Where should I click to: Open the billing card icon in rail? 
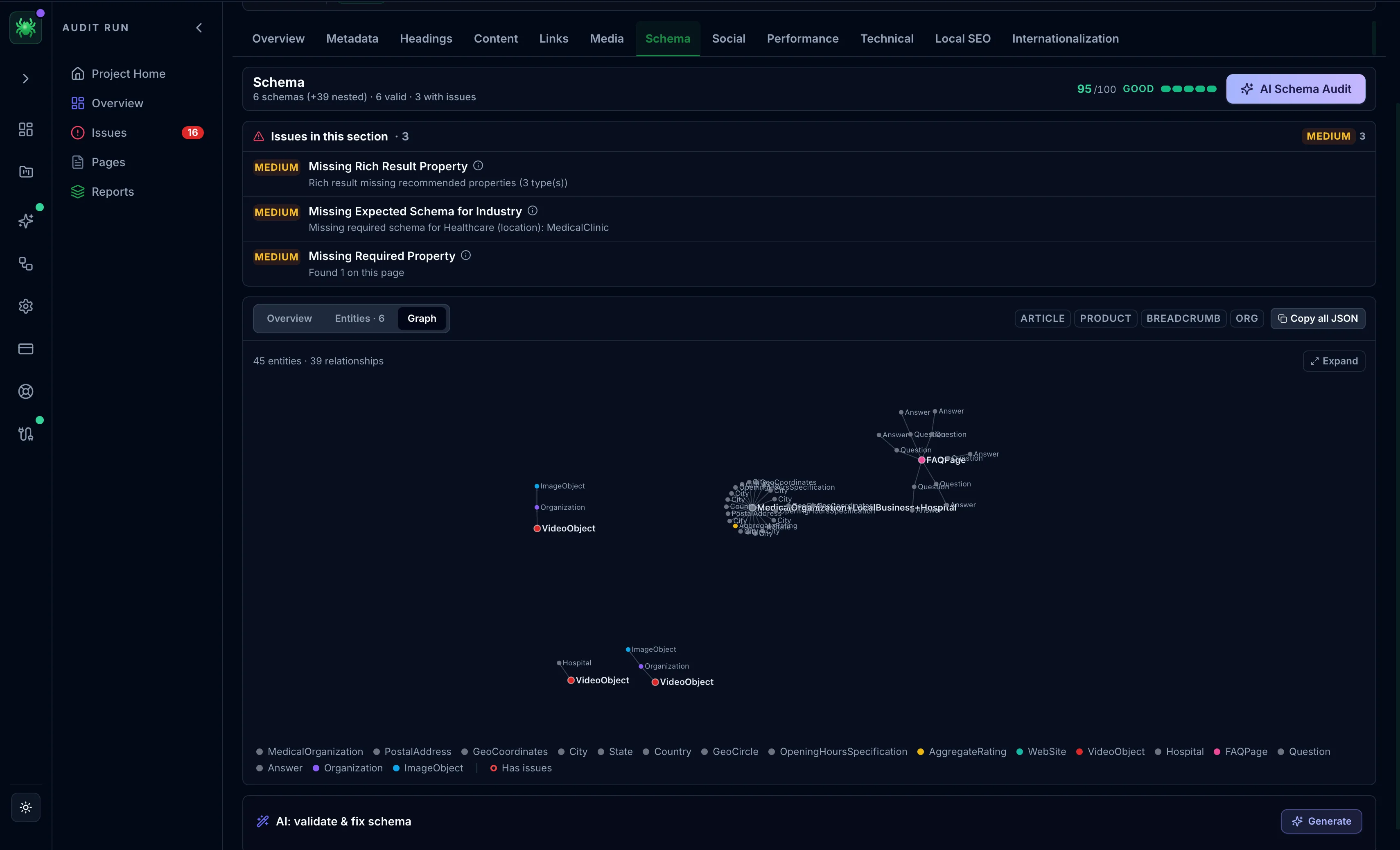pyautogui.click(x=25, y=349)
